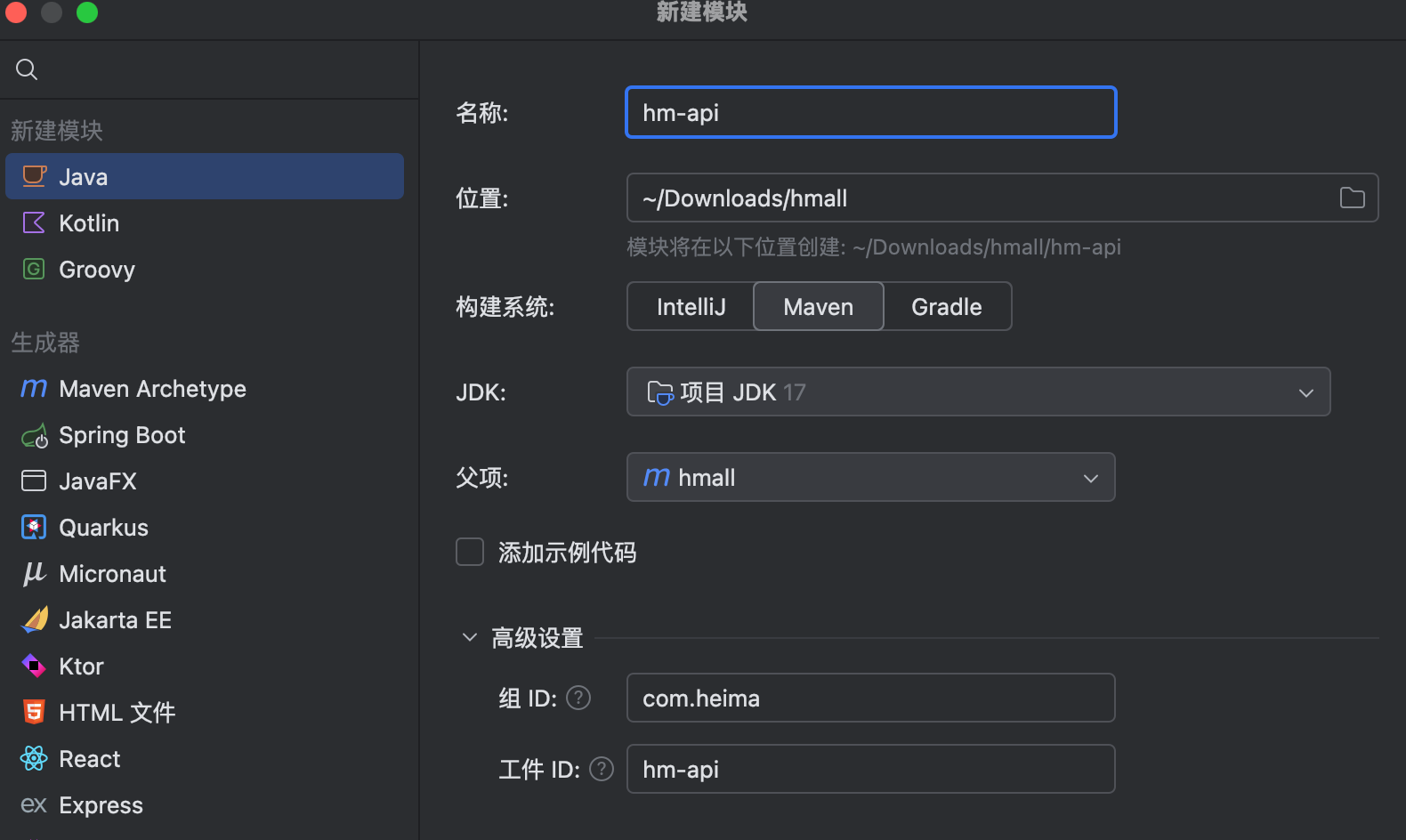
Task: Select Micronaut generator entry
Action: (205, 573)
